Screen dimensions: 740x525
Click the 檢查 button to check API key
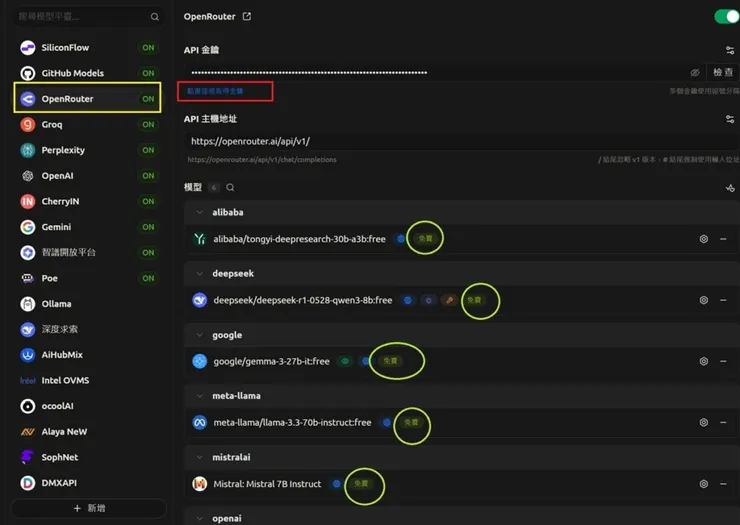(x=723, y=73)
